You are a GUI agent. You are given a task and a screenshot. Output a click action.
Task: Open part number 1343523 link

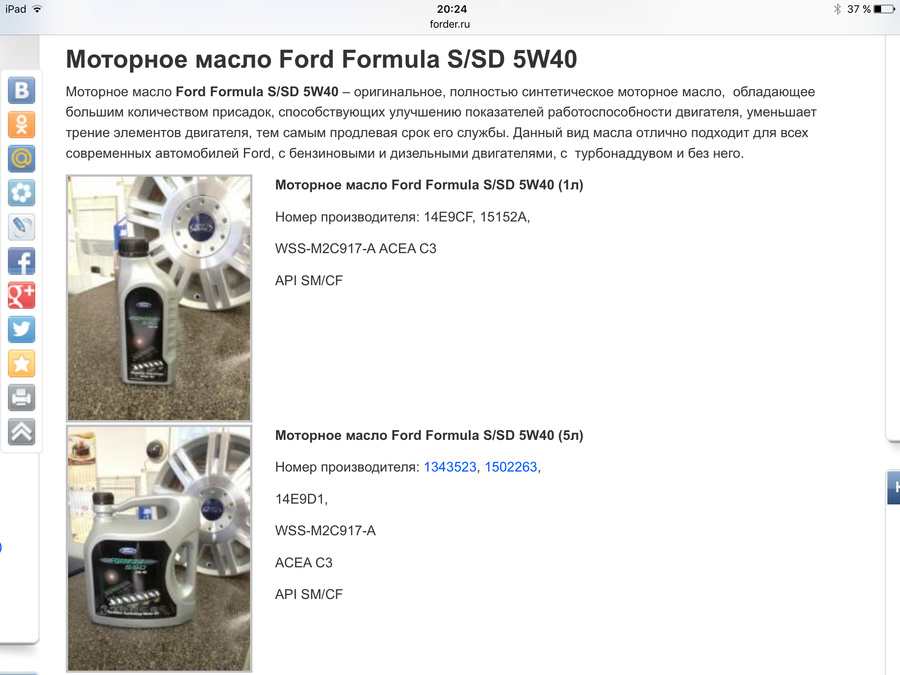point(450,467)
